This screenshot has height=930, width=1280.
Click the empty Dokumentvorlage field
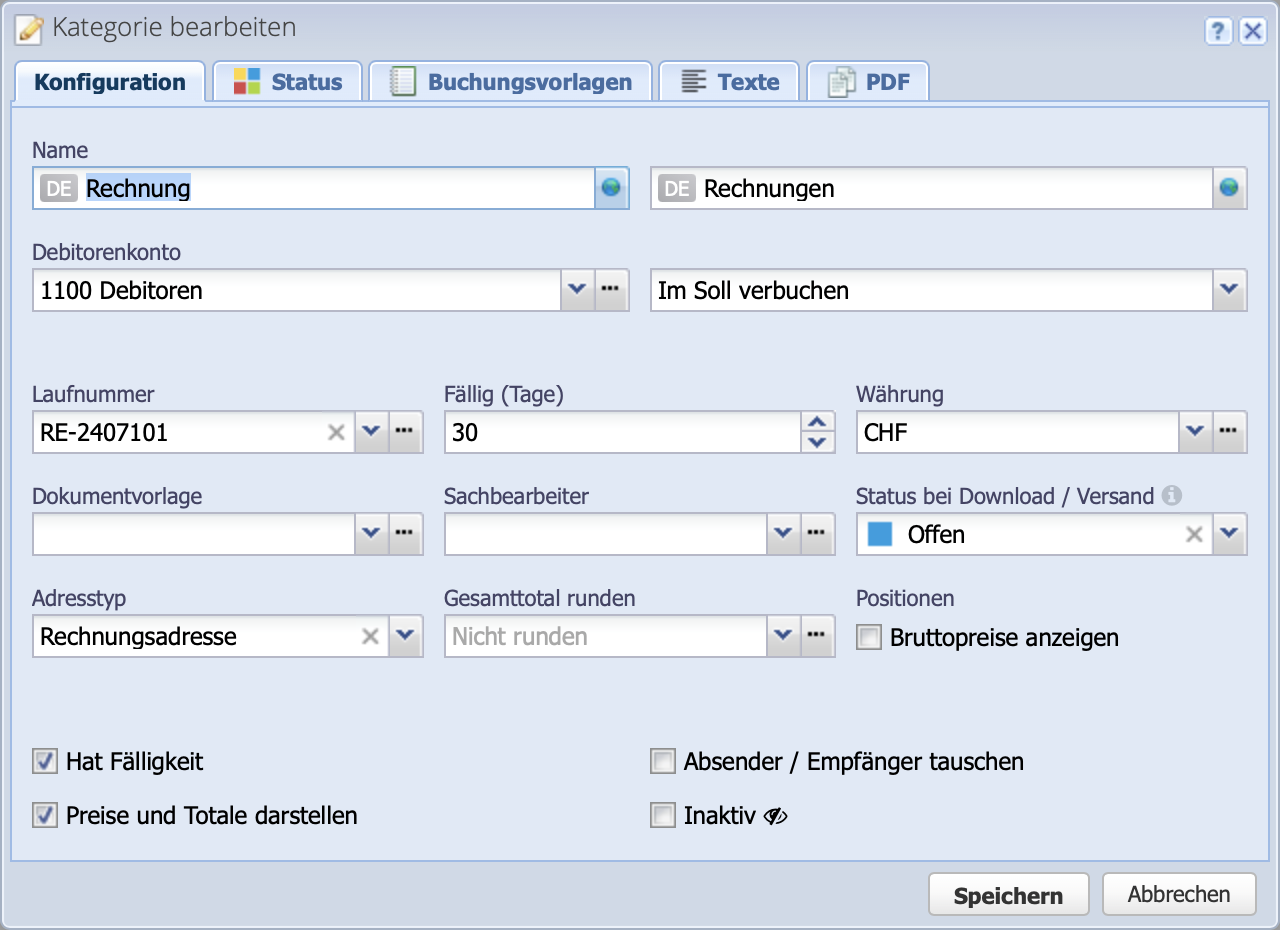[194, 534]
